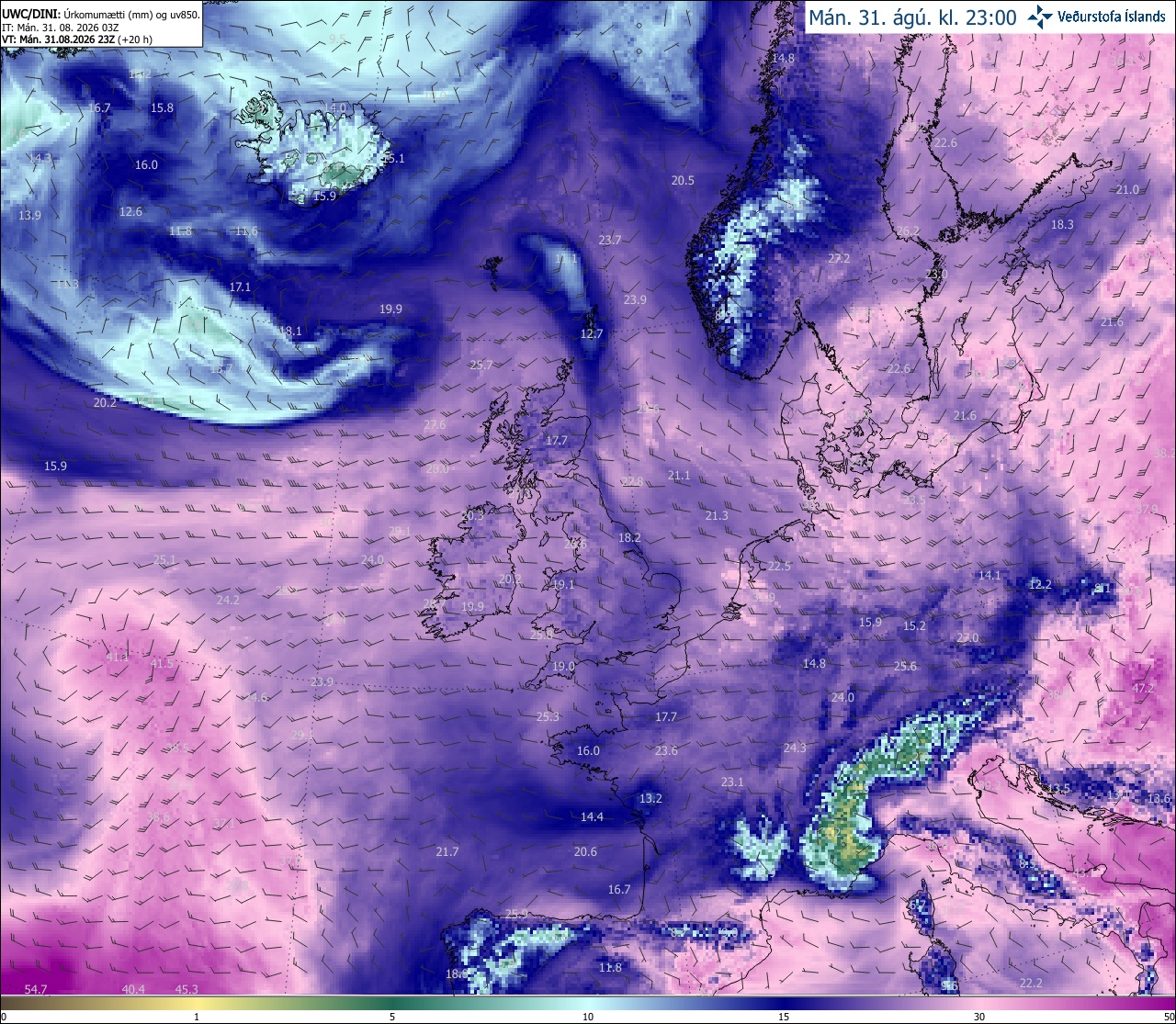Click the 20.5 value in the Norwegian Sea
This screenshot has width=1176, height=1024.
point(683,180)
